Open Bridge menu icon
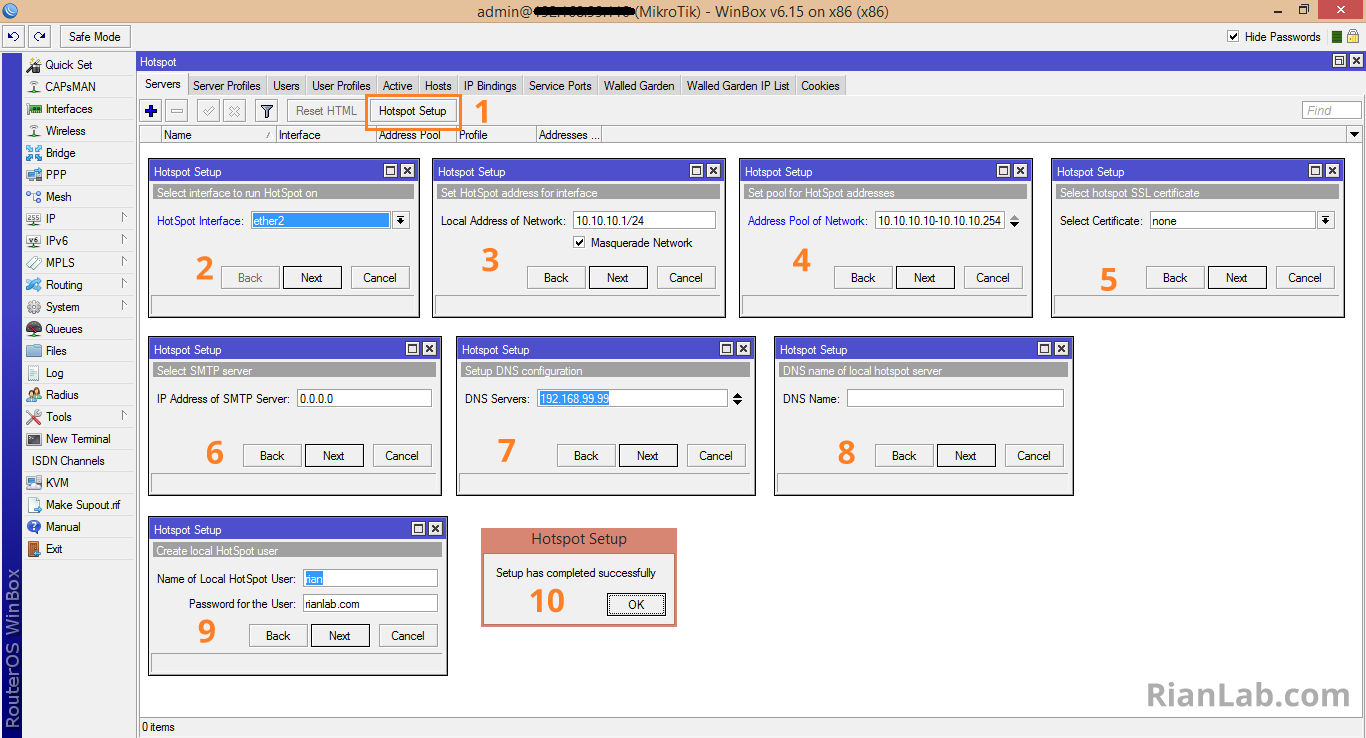This screenshot has height=738, width=1366. [34, 153]
